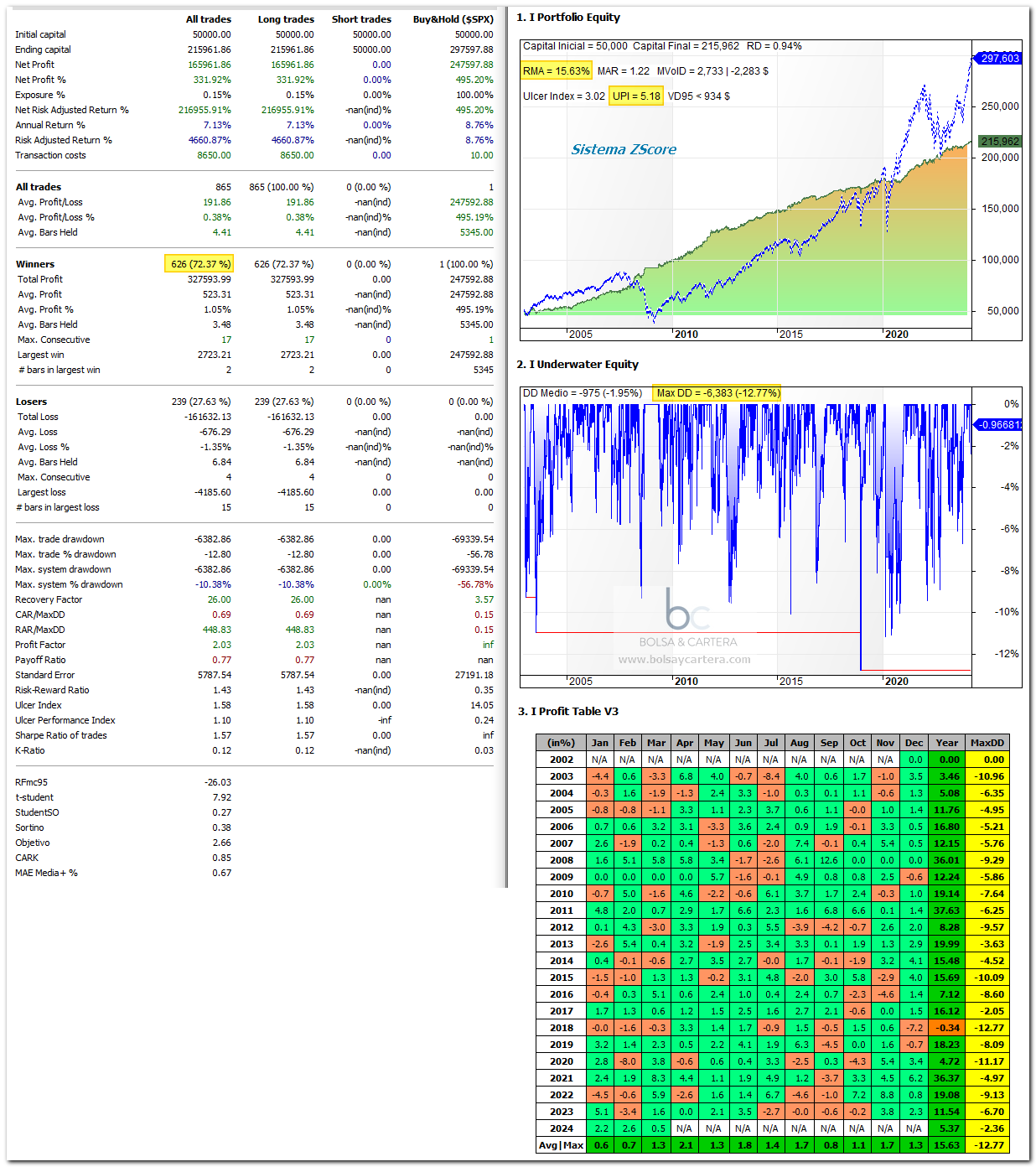
Task: Click the green 215,962 price tag
Action: pos(1000,142)
